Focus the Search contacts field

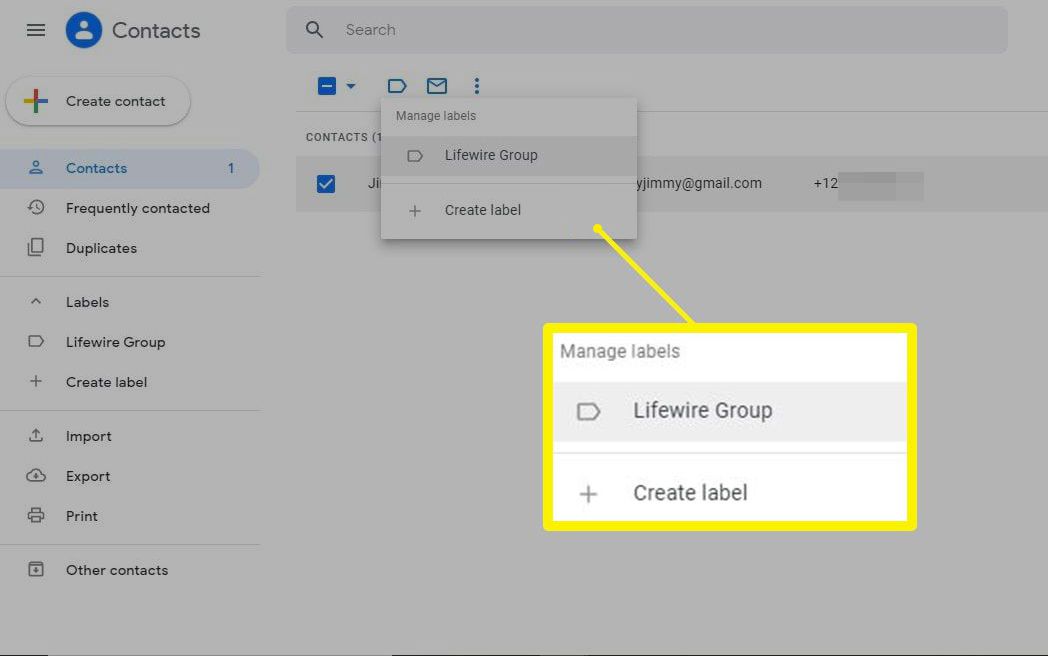646,30
